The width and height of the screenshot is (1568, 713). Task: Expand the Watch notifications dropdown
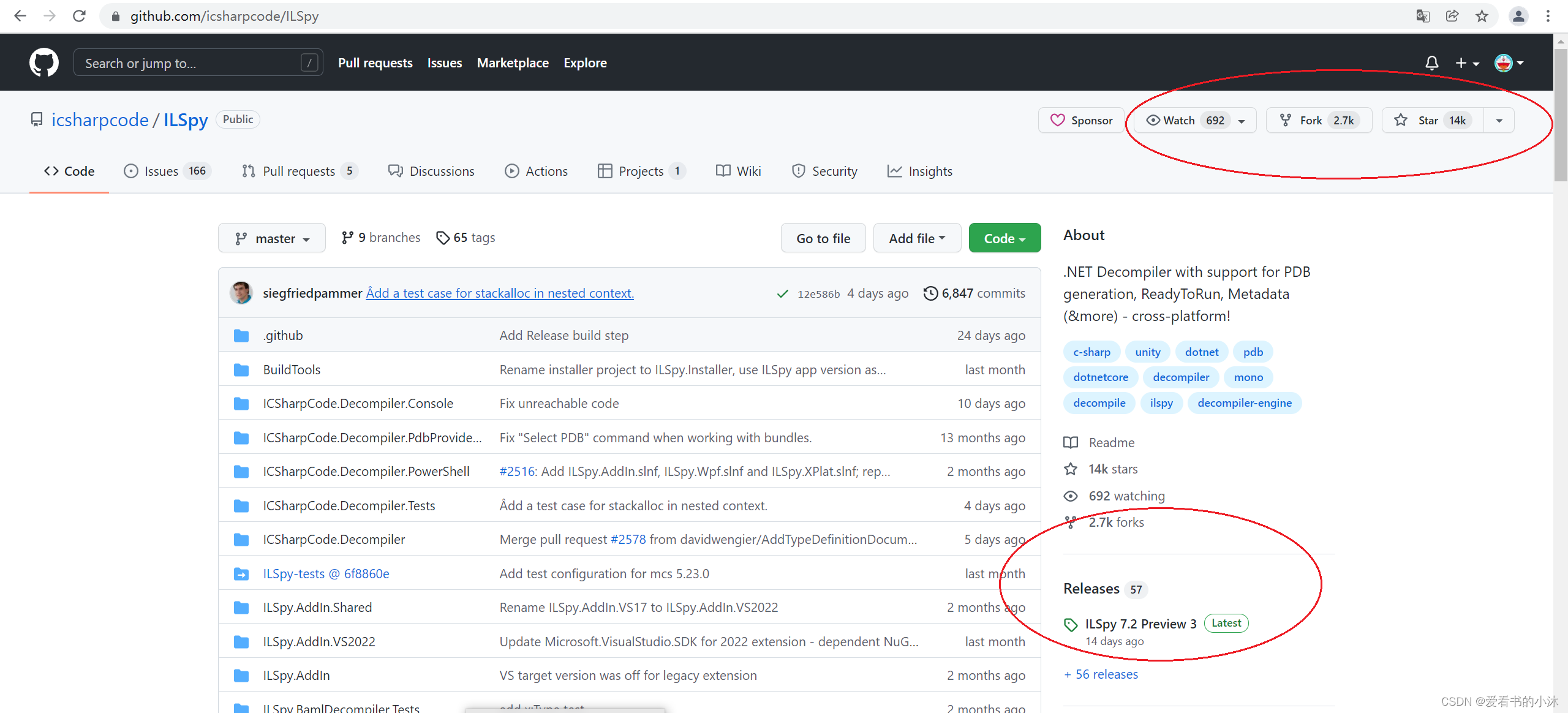[x=1195, y=120]
